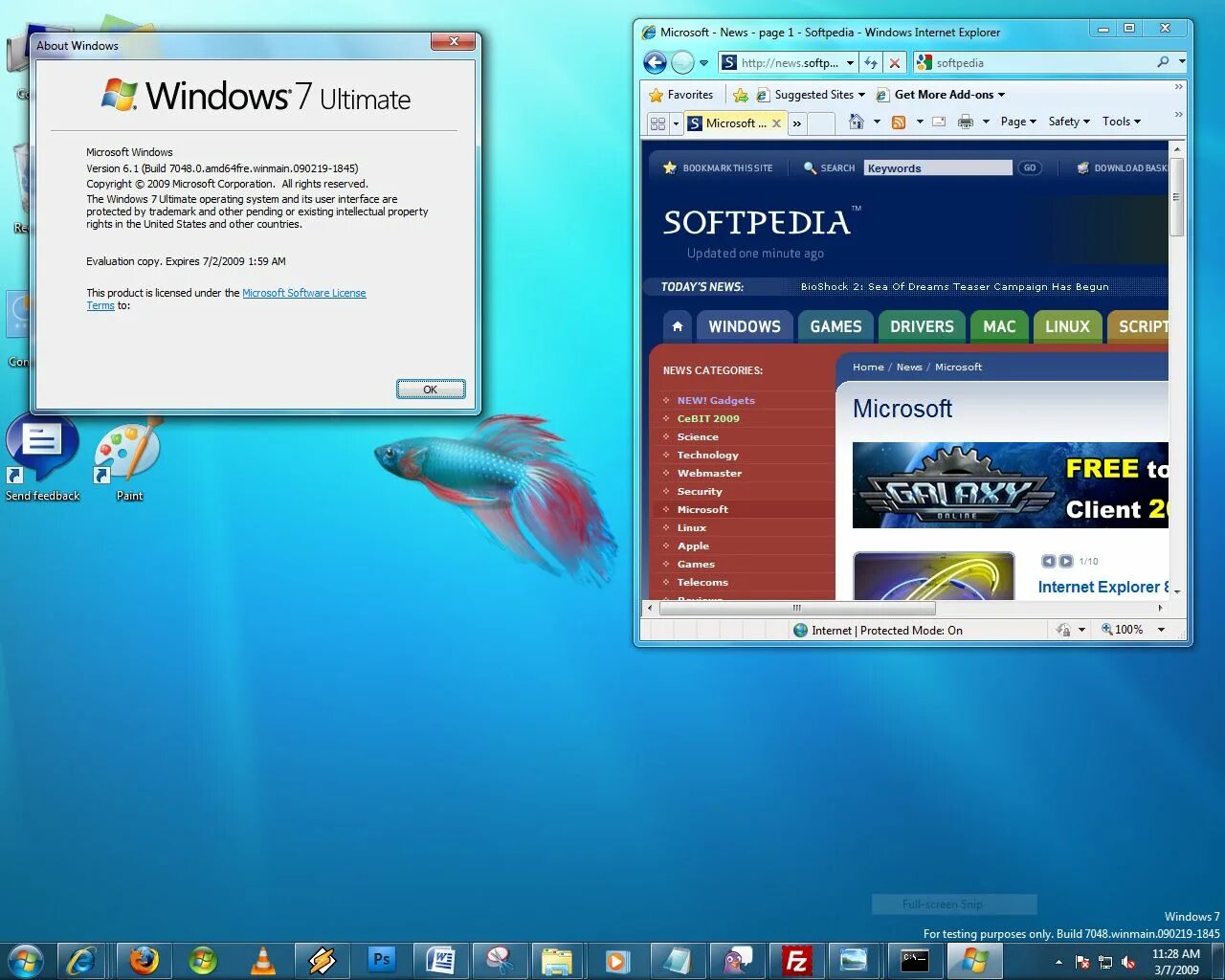Select the WINDOWS tab on Softpedia
The image size is (1225, 980).
[x=745, y=326]
